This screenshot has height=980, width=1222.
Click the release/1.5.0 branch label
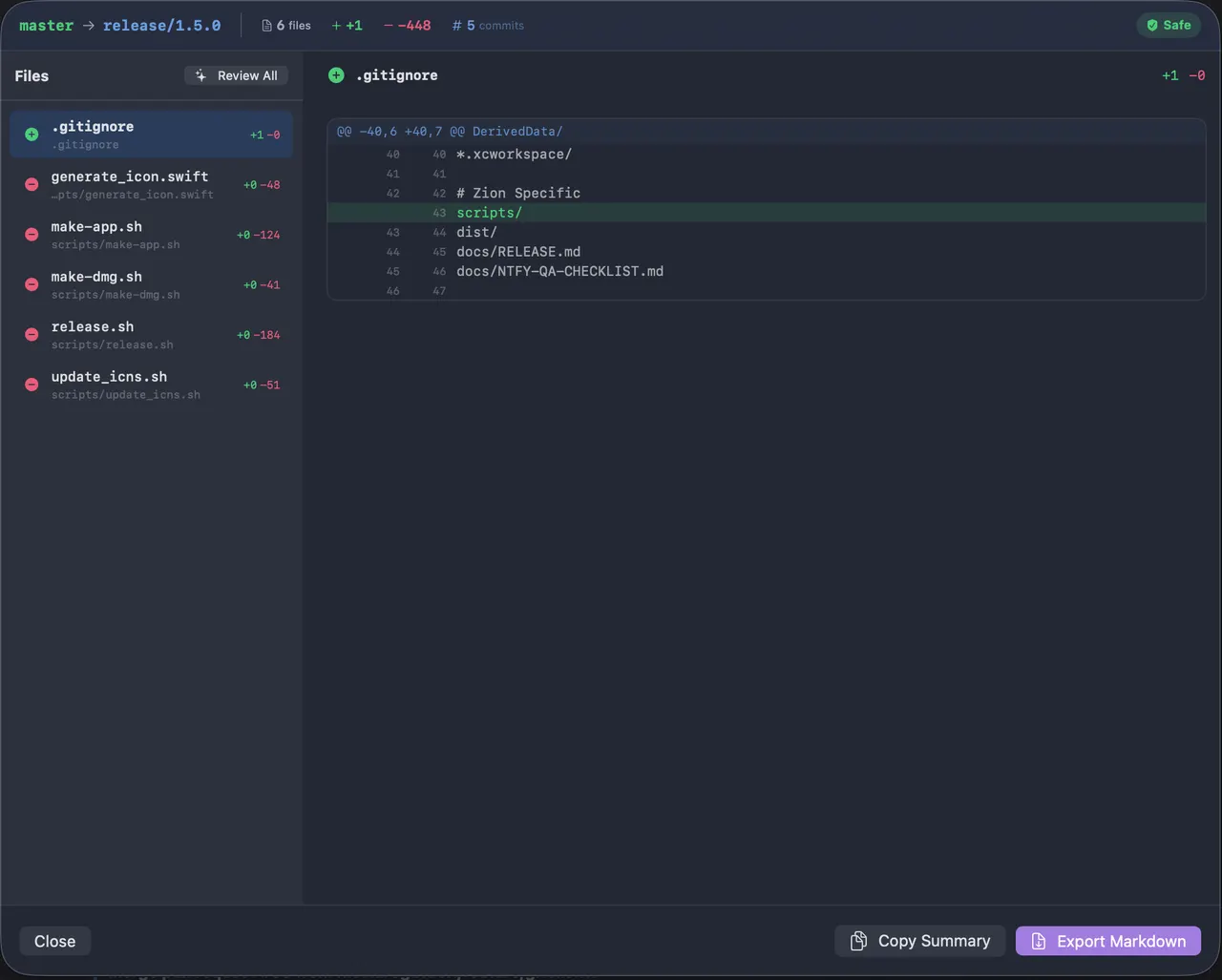[161, 26]
